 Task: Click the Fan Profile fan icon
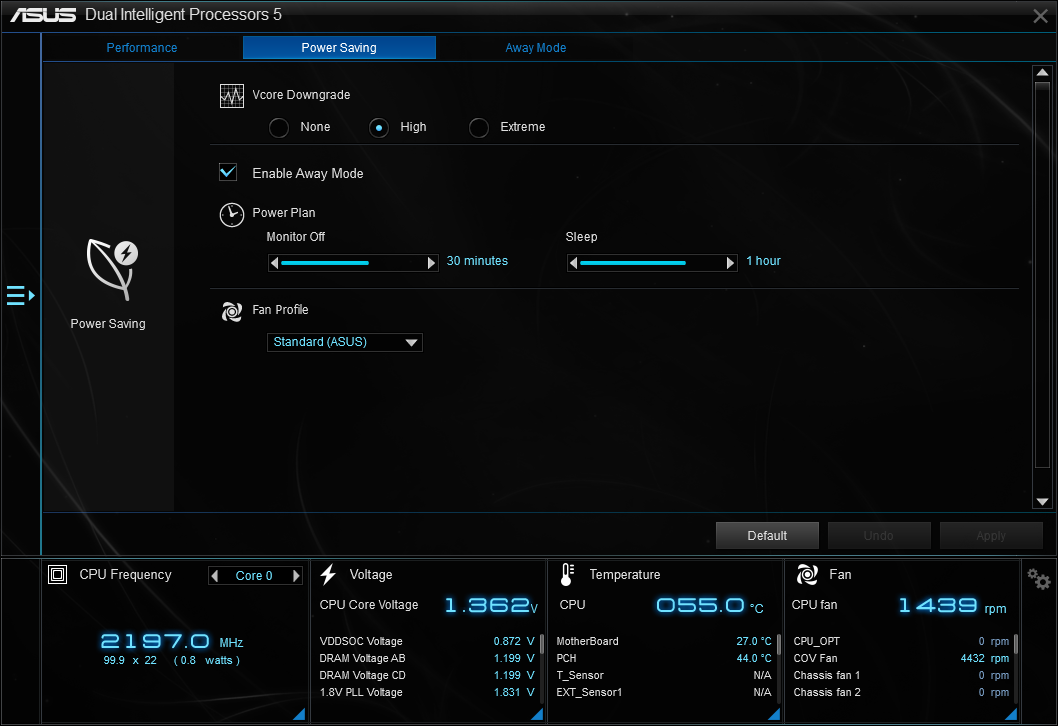[x=231, y=312]
